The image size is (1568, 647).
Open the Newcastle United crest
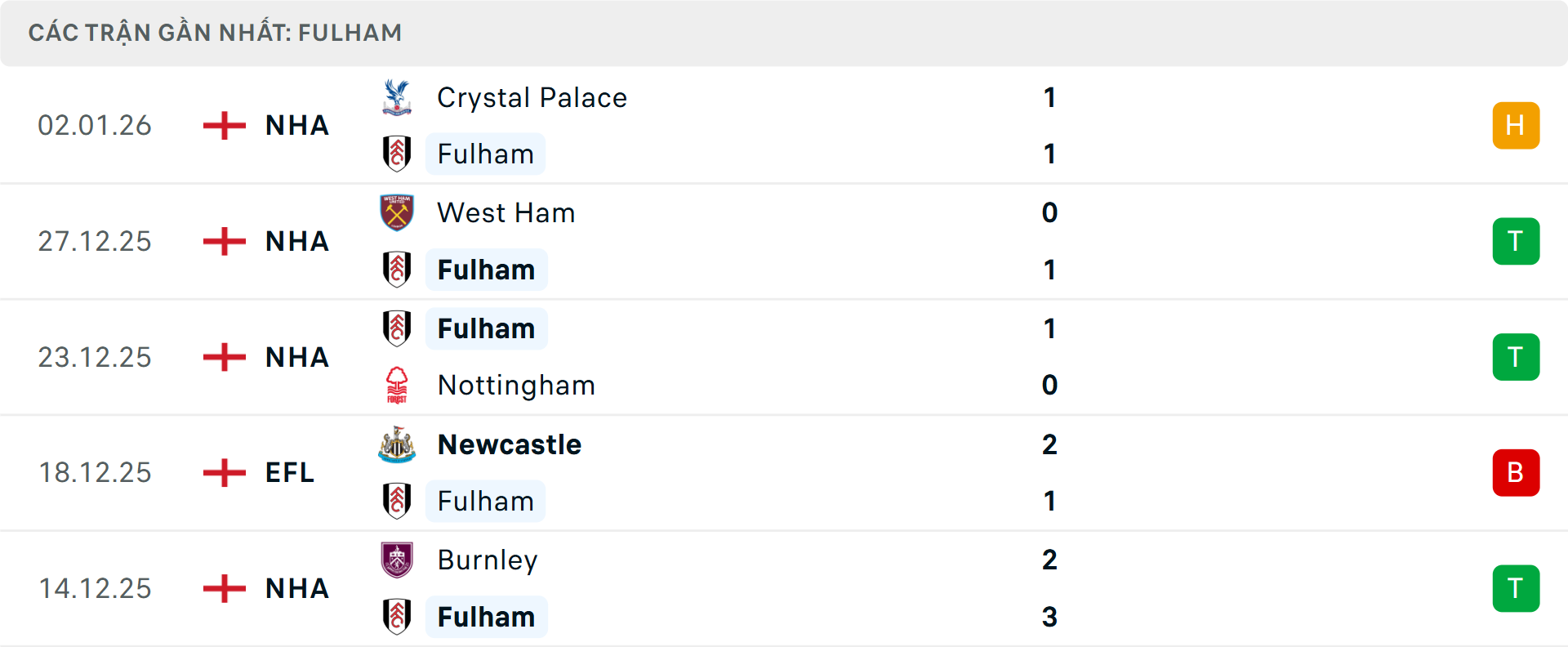(x=398, y=444)
